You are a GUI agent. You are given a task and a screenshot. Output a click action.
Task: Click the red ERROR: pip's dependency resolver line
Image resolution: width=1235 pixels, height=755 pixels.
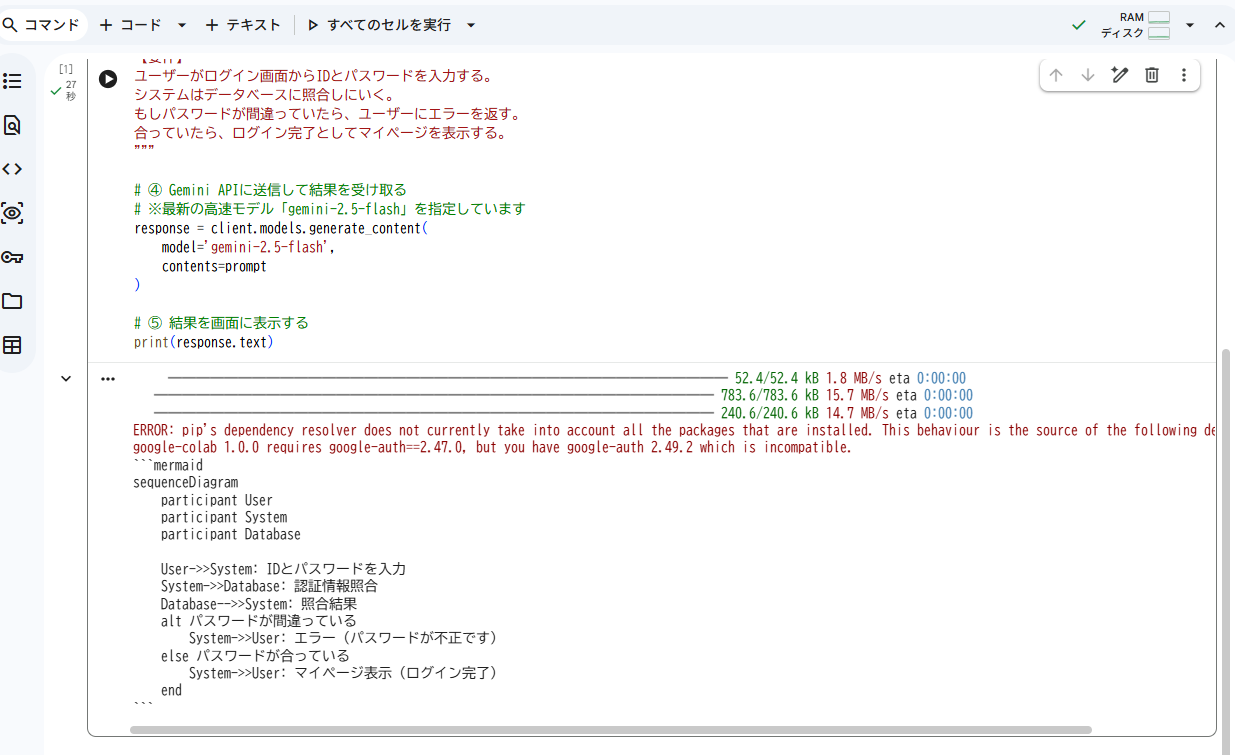point(674,430)
